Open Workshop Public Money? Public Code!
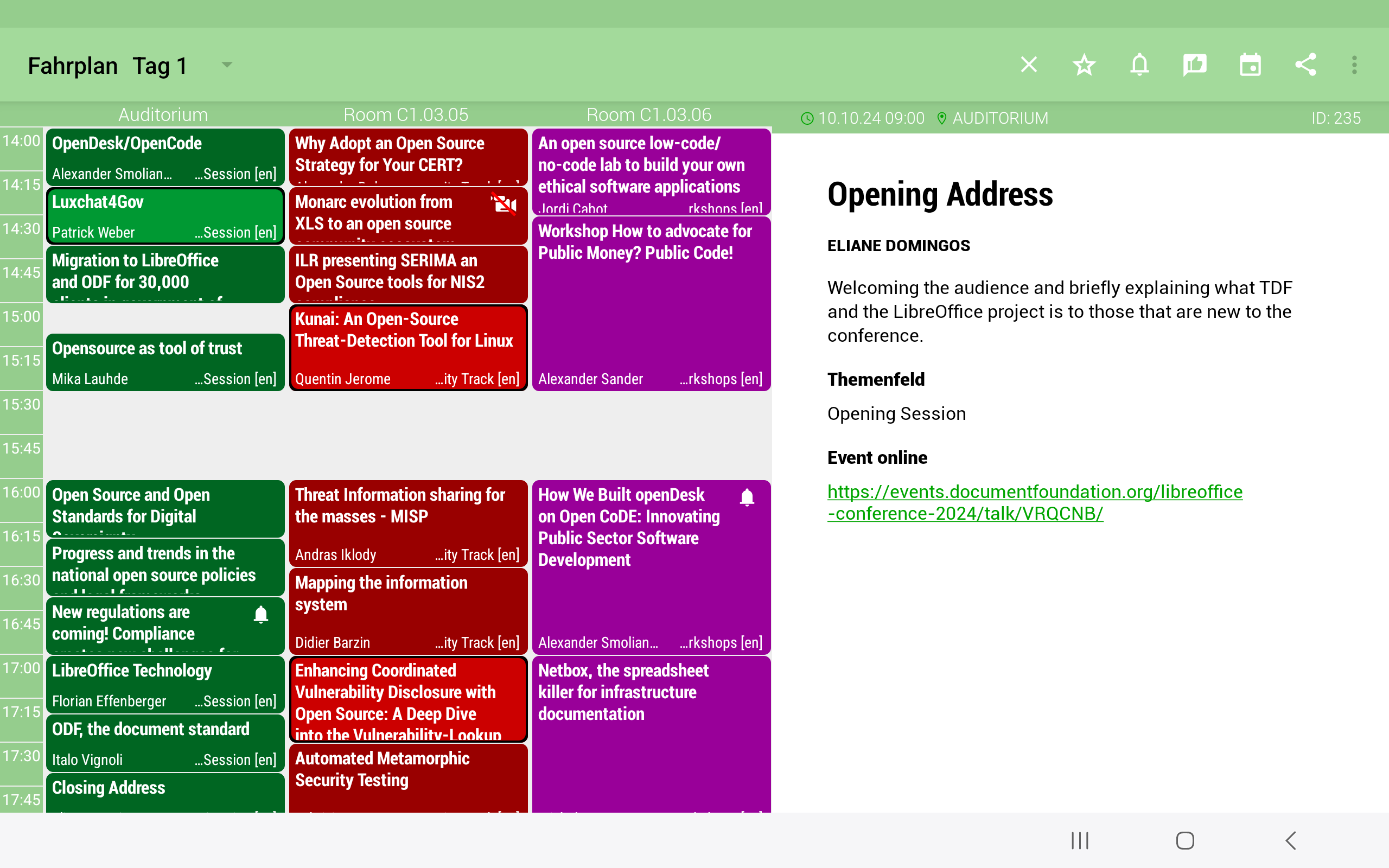The height and width of the screenshot is (868, 1389). [x=652, y=304]
